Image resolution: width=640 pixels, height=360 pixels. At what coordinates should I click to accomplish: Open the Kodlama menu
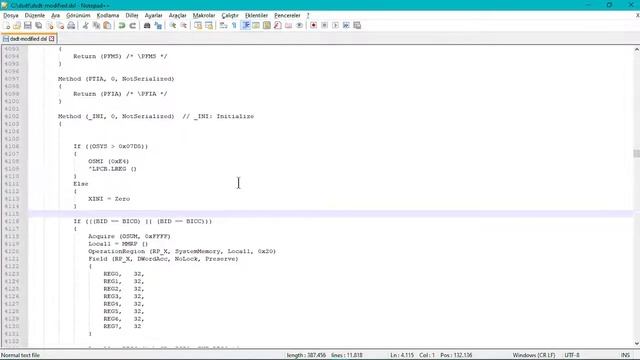108,15
